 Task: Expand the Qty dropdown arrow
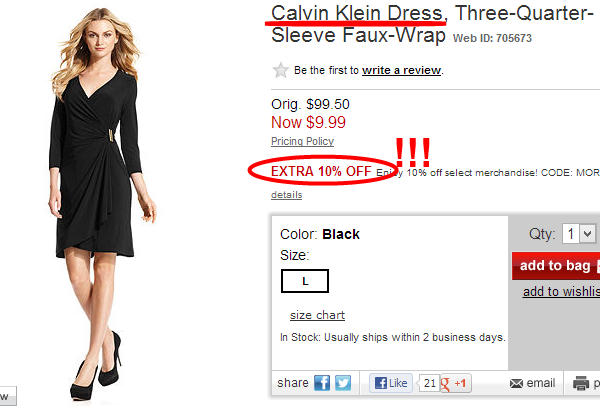coord(588,233)
